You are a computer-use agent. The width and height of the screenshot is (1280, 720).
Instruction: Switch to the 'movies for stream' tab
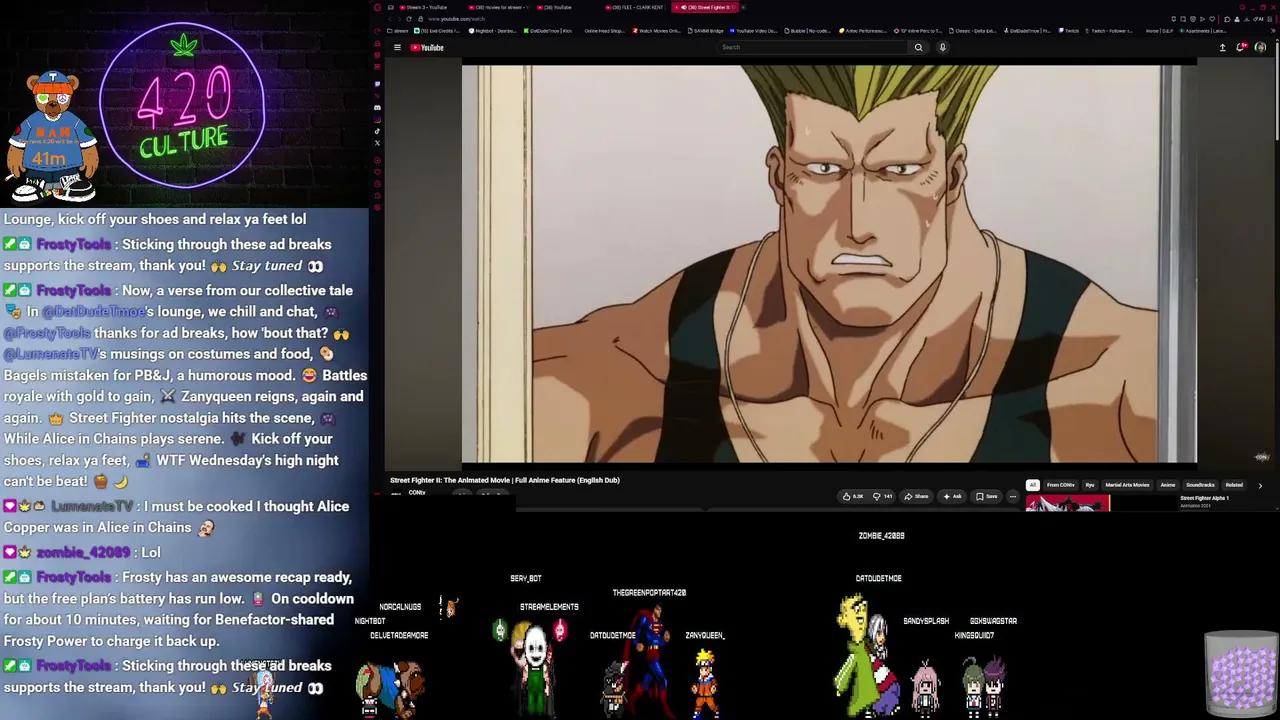coord(500,7)
